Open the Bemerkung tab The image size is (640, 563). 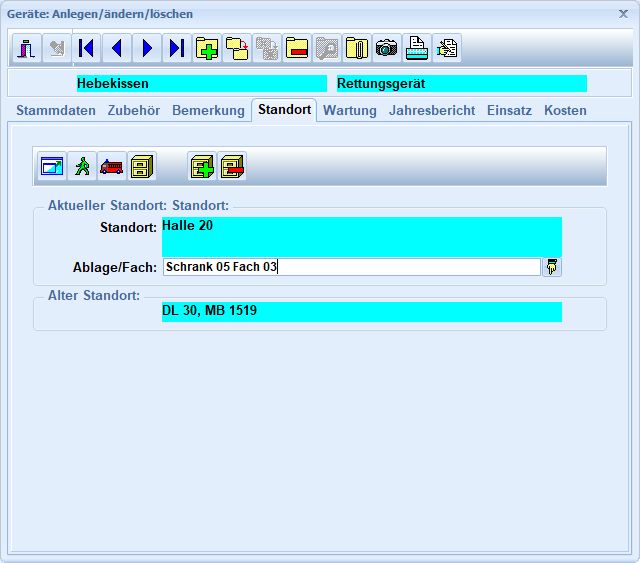[x=209, y=110]
